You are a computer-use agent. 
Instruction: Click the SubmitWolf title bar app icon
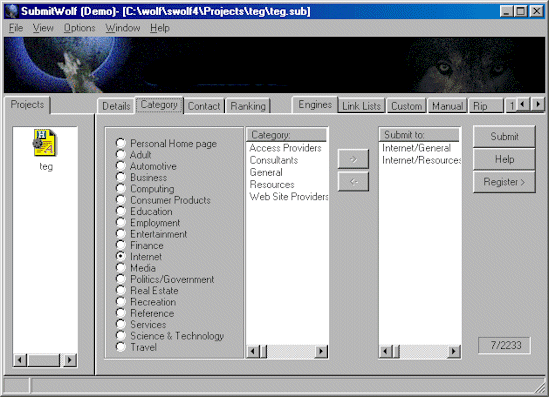point(12,11)
